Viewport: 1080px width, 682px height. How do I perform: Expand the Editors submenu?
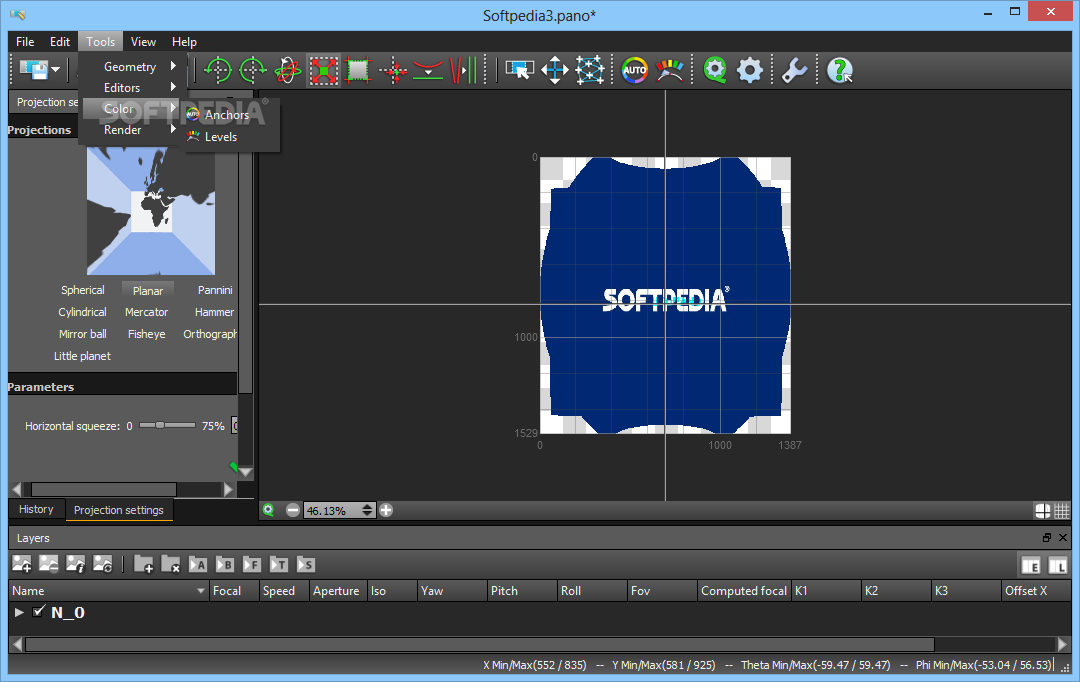(x=132, y=87)
